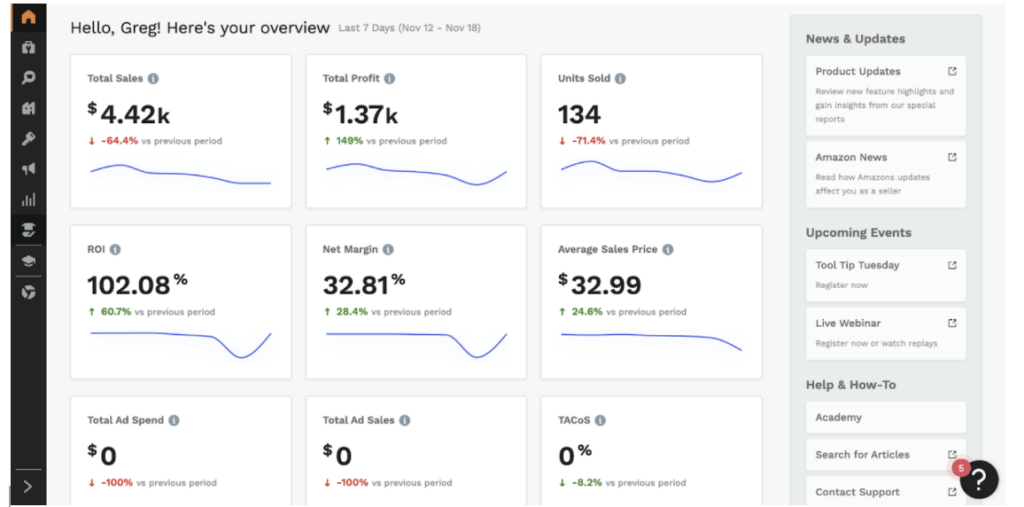1024x507 pixels.
Task: Click the red notification badge showing 5
Action: coord(961,468)
